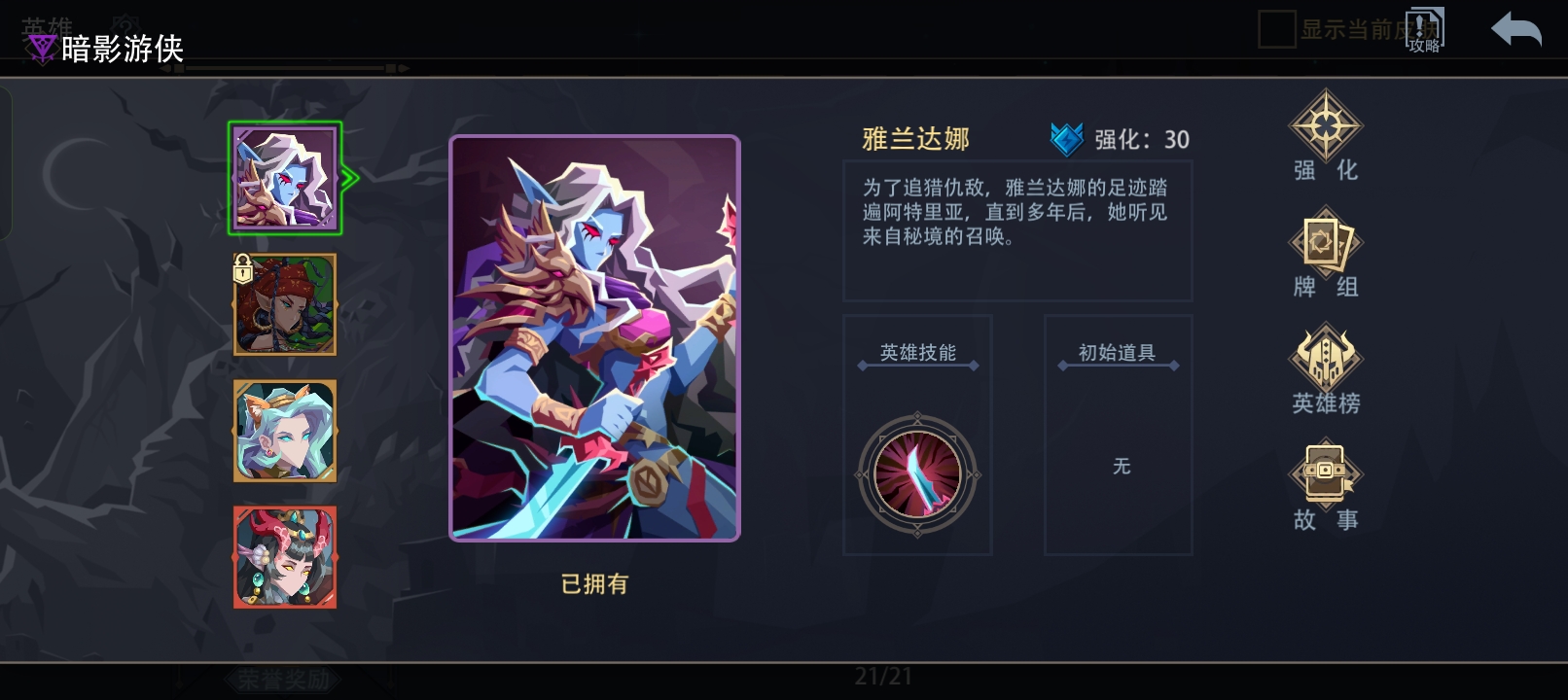Select the locked red-haired hero portrait
This screenshot has width=1568, height=700.
(x=285, y=305)
